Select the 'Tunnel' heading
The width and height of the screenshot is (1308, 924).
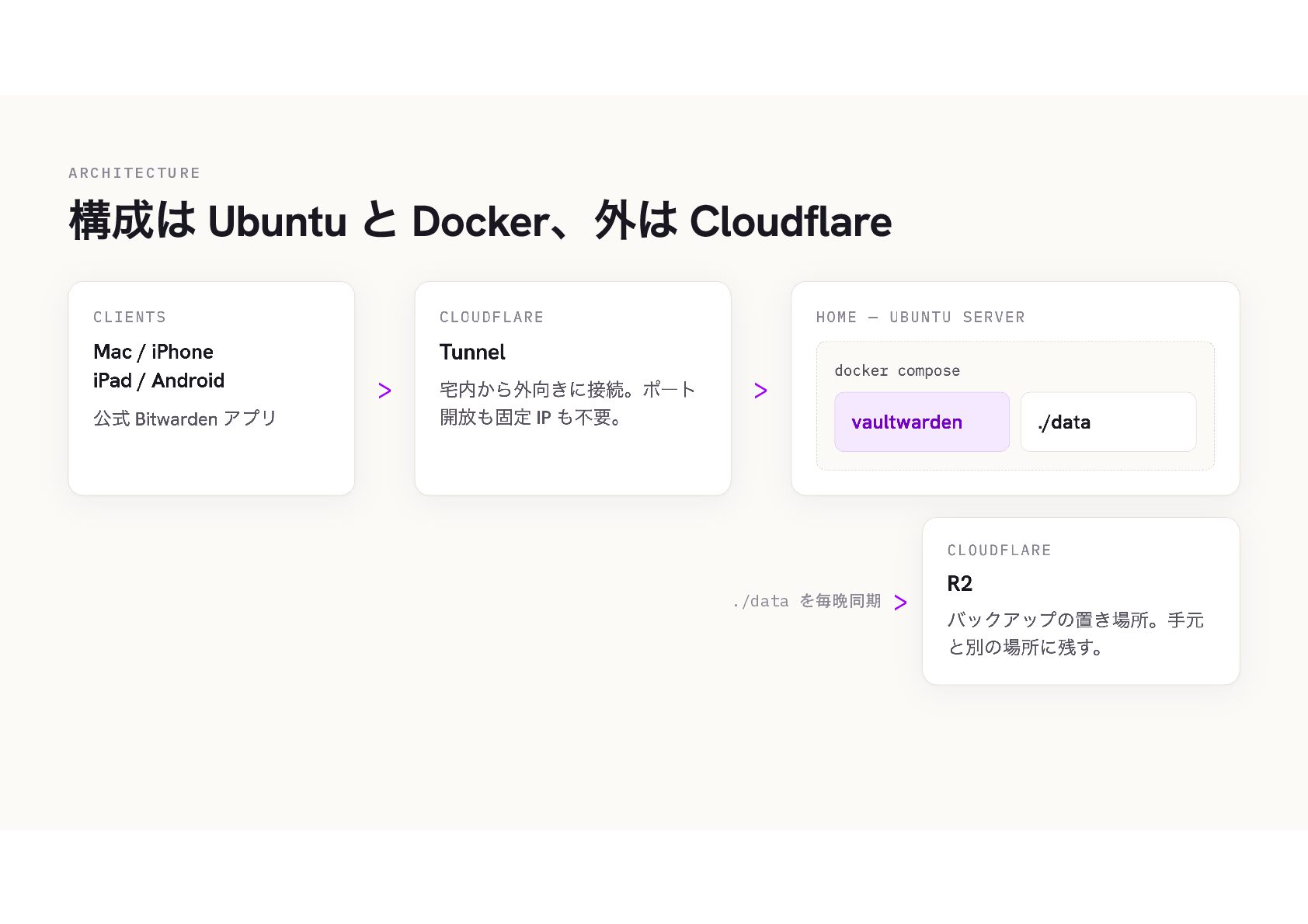(472, 353)
